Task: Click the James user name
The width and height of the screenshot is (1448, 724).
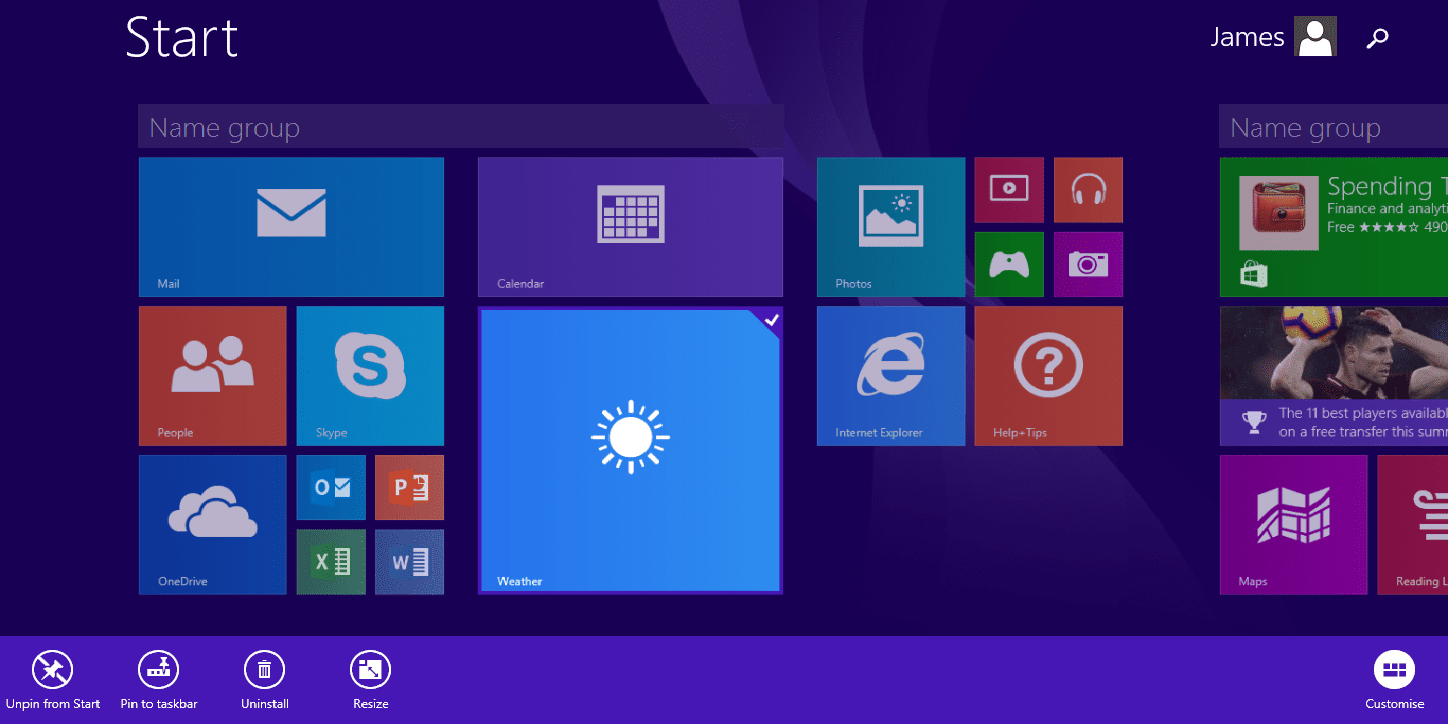Action: (1247, 37)
